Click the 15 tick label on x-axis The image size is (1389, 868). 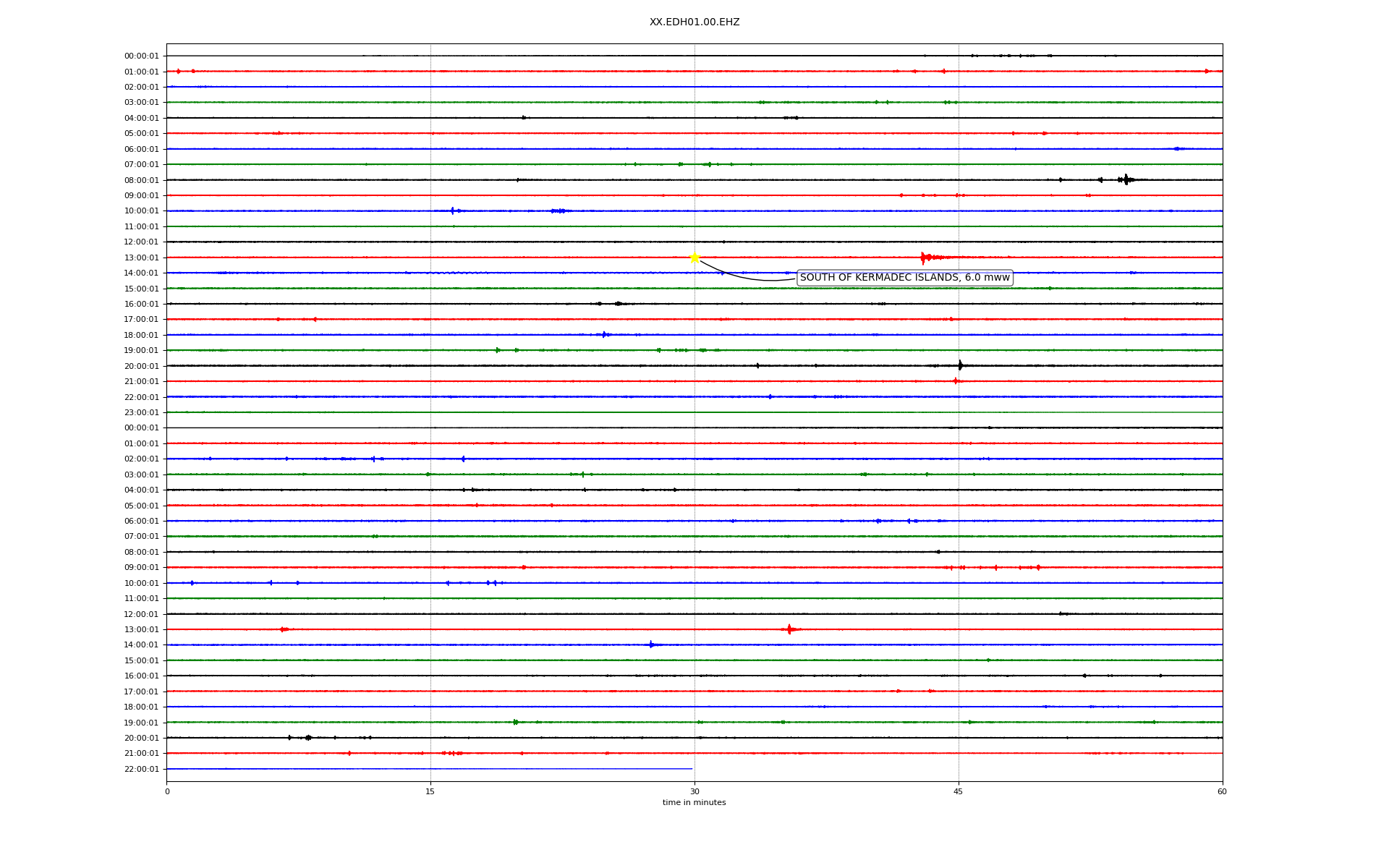tap(430, 791)
